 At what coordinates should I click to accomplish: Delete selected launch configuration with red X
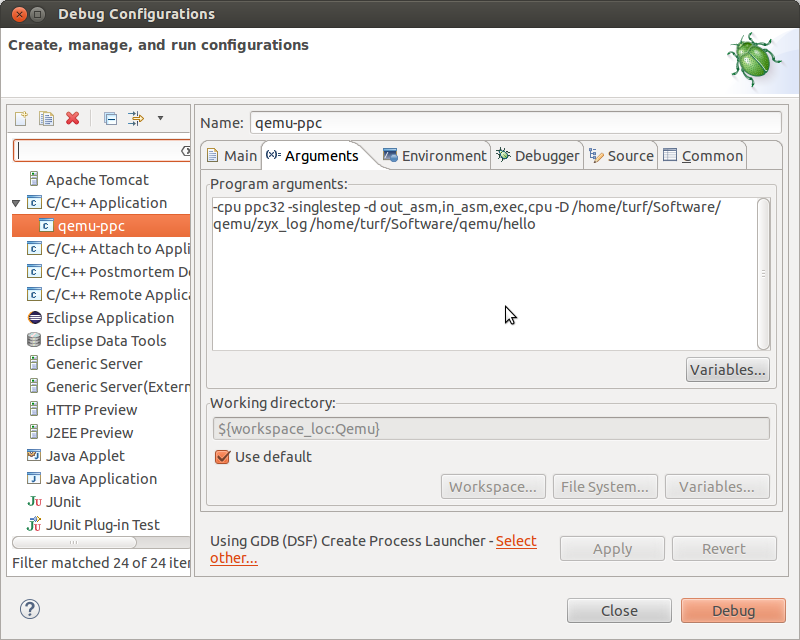[72, 118]
